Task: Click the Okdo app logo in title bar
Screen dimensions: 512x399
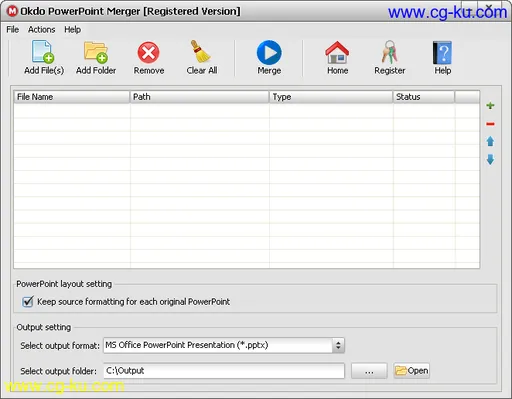Action: (12, 11)
